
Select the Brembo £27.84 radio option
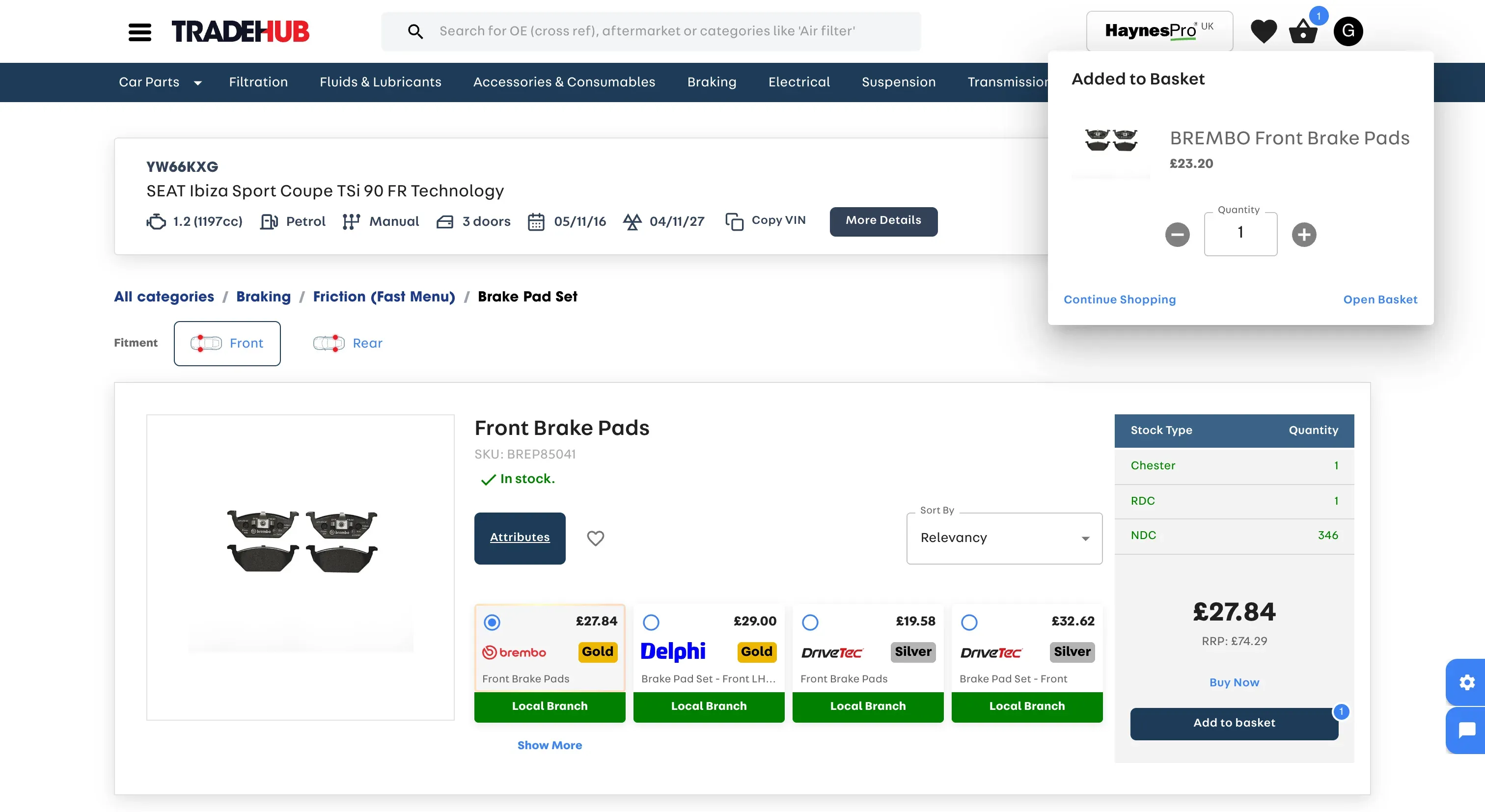tap(492, 623)
